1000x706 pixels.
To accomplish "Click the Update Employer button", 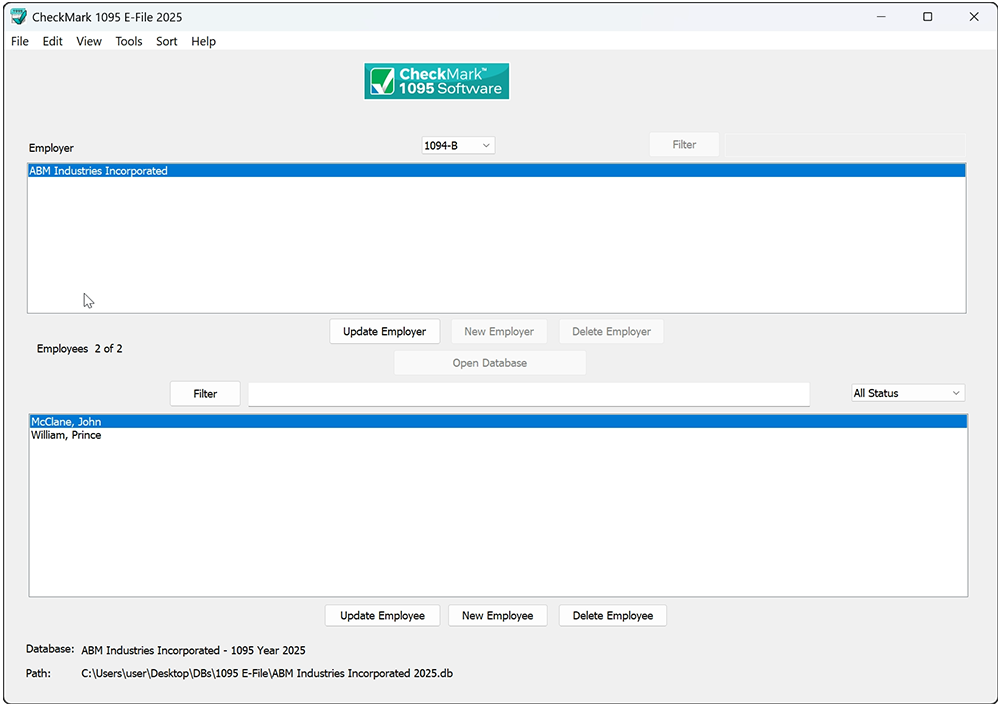I will 385,332.
